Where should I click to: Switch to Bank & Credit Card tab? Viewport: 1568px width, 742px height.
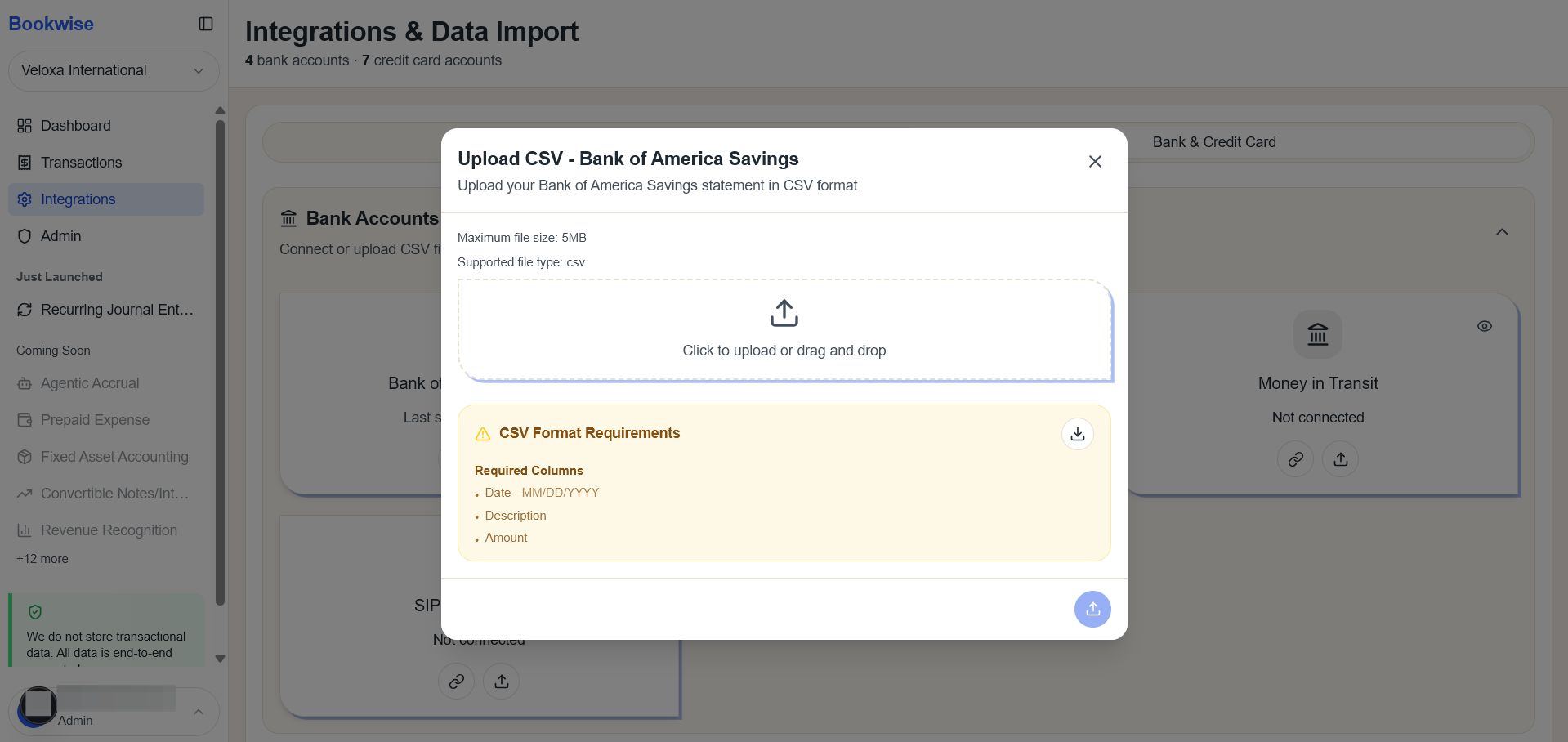click(1214, 142)
